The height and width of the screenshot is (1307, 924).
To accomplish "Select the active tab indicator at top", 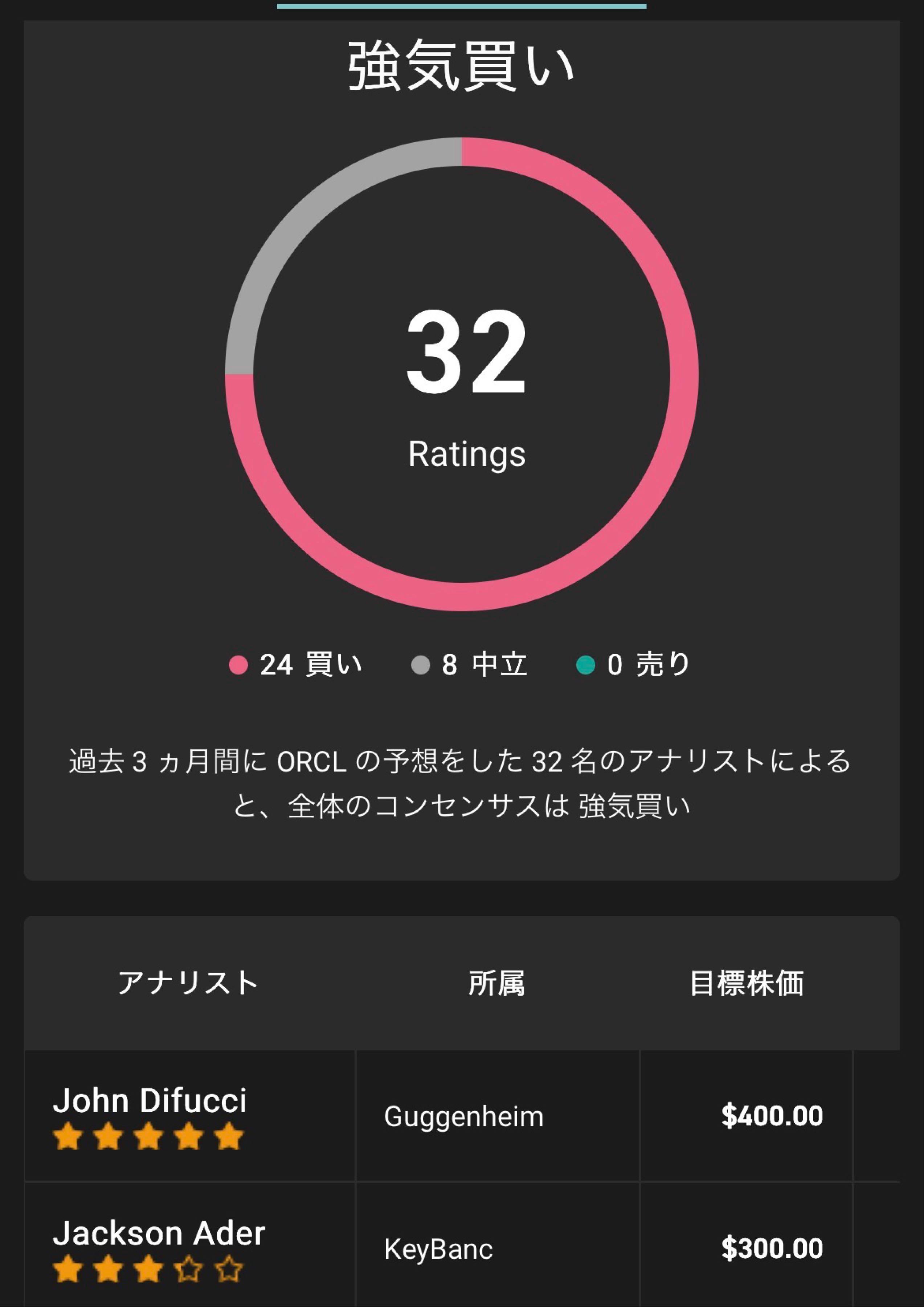I will [461, 6].
